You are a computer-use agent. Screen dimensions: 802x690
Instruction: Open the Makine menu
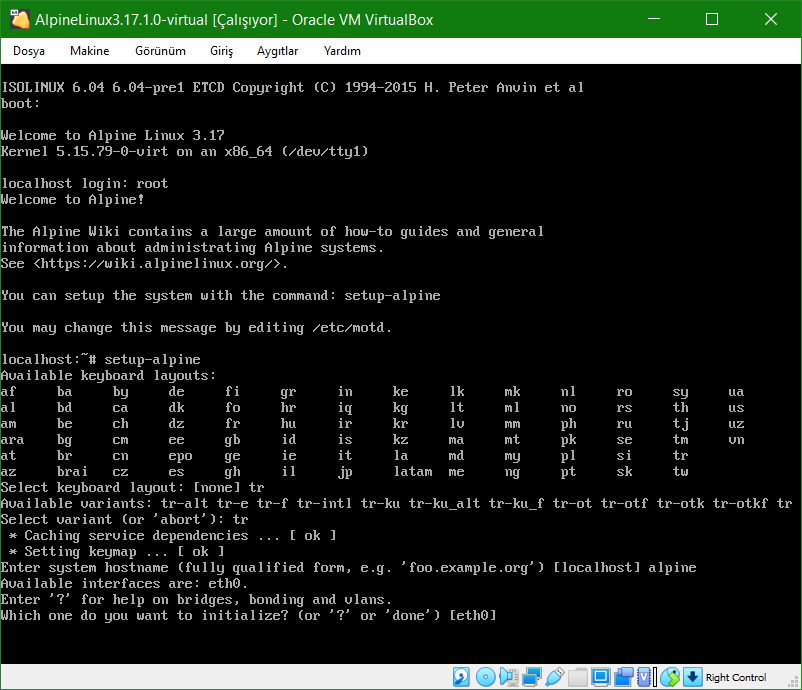(x=90, y=51)
